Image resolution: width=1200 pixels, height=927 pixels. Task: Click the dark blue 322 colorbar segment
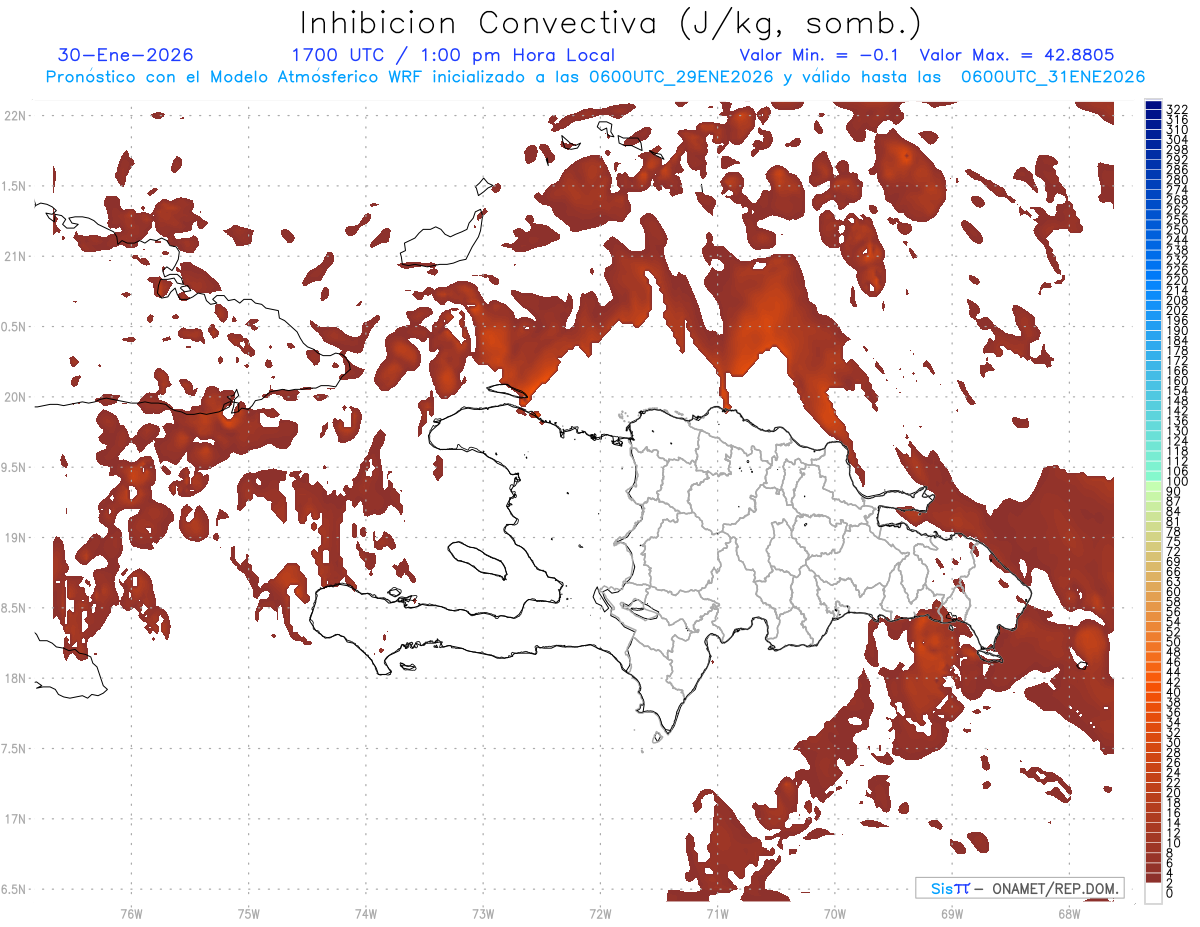[1154, 107]
